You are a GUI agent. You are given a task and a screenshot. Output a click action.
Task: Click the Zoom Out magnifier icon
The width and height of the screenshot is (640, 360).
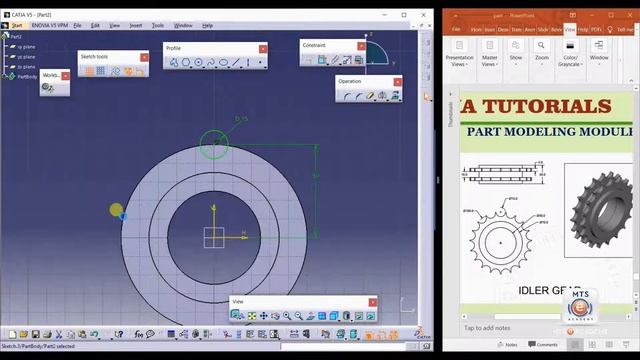[299, 316]
